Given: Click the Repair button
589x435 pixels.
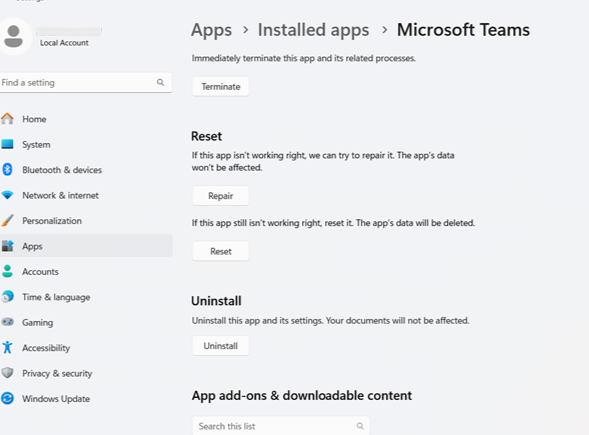Looking at the screenshot, I should (220, 196).
